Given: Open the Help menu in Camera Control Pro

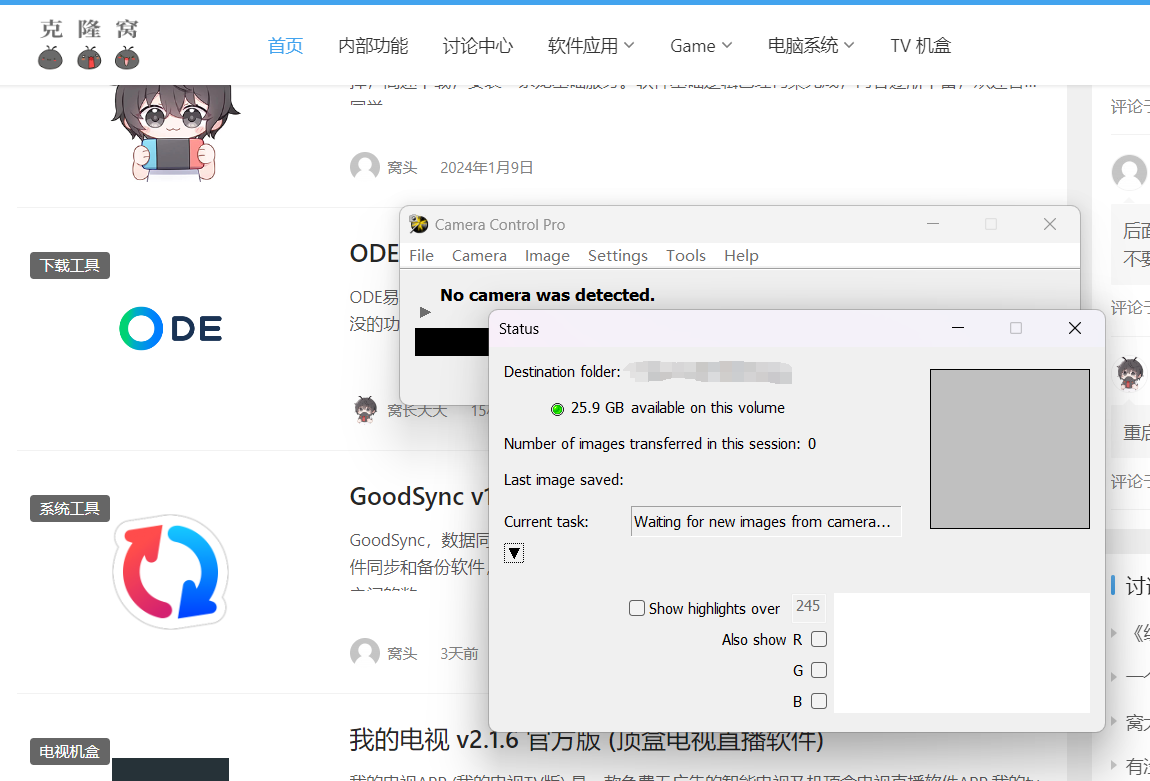Looking at the screenshot, I should (741, 255).
